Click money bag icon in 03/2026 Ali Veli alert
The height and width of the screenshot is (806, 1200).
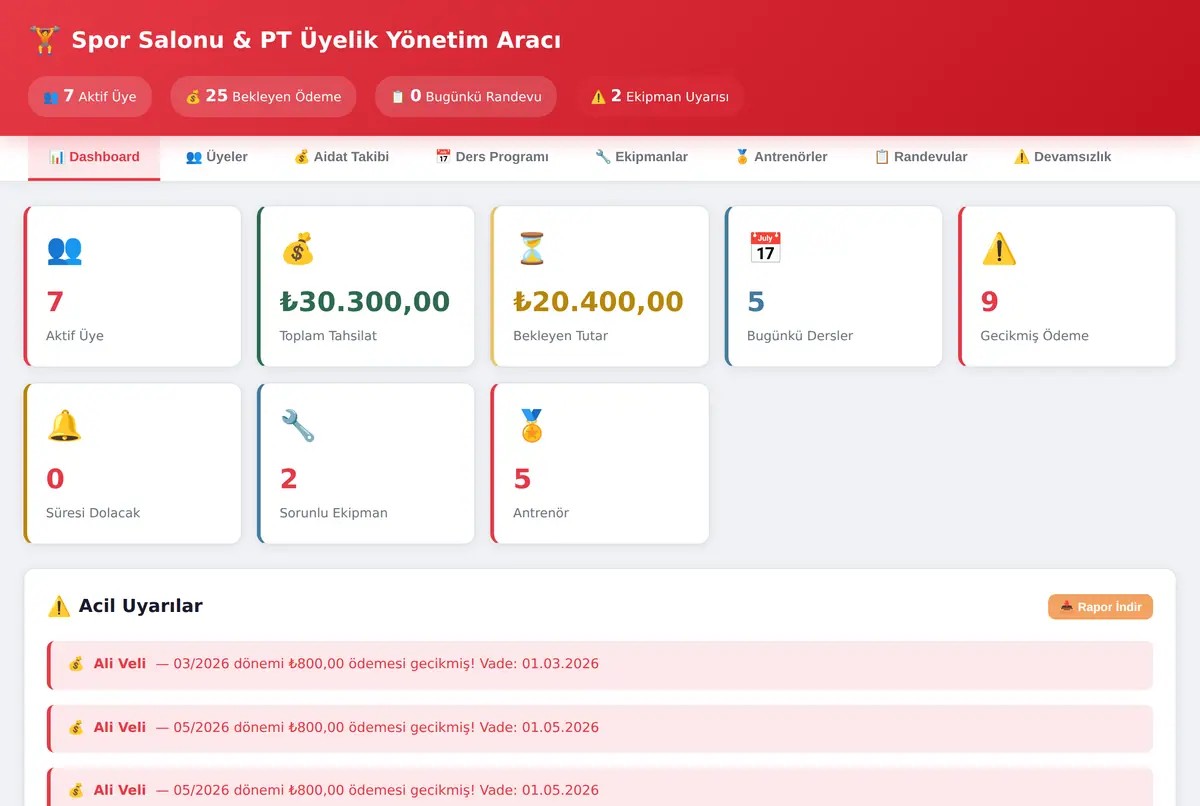76,664
